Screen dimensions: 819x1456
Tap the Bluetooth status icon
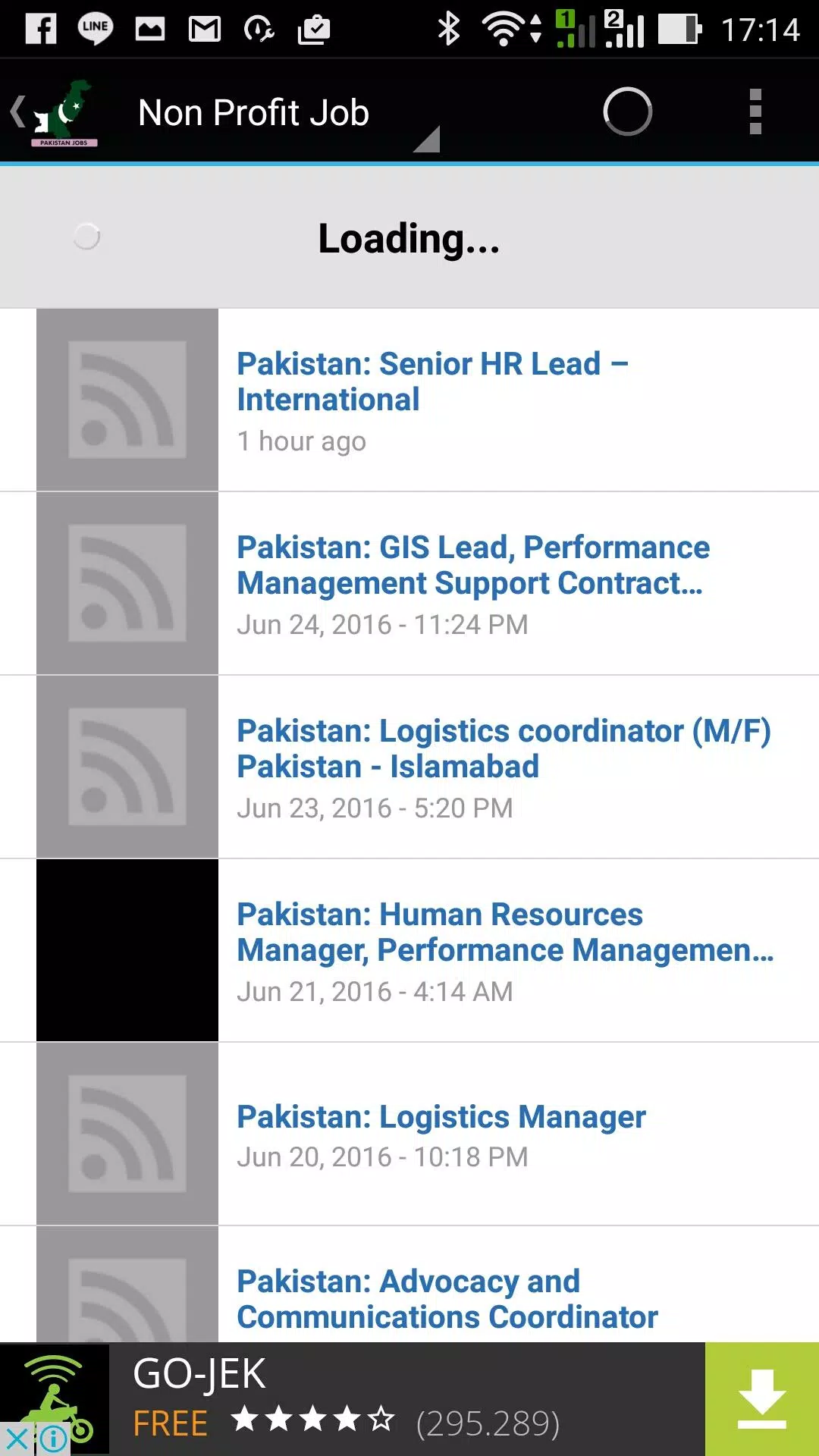click(x=449, y=30)
